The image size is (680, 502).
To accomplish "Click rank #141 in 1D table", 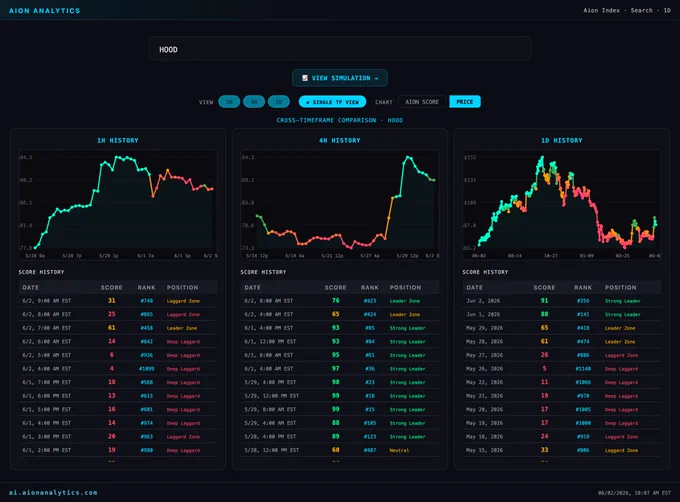I will (583, 314).
